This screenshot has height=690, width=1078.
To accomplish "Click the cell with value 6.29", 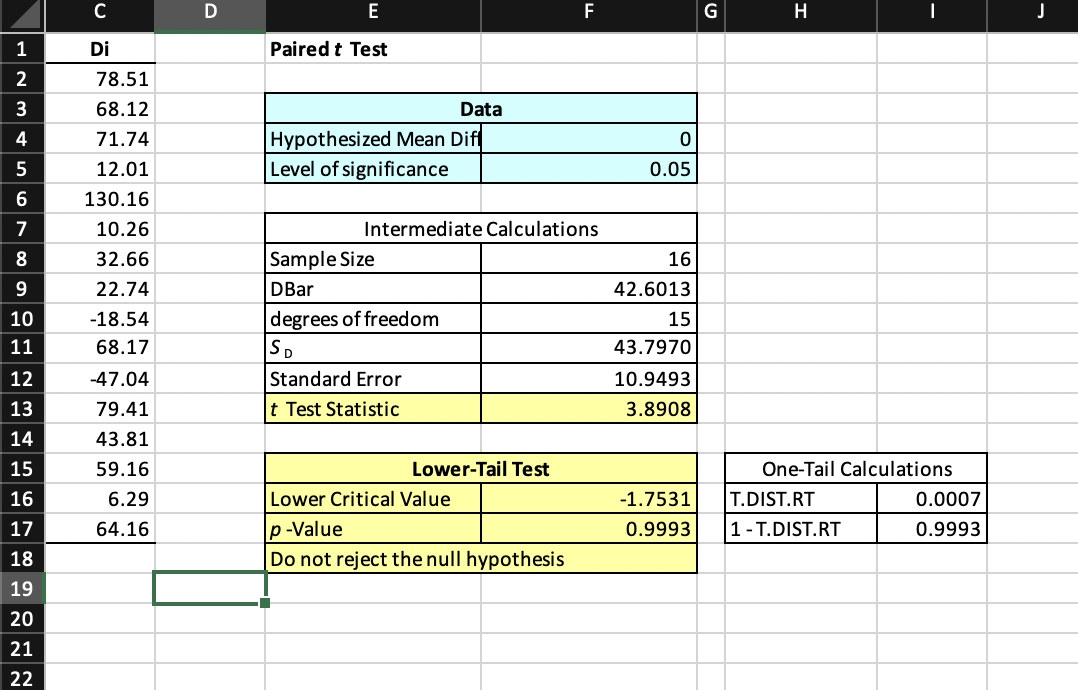I will pos(100,499).
